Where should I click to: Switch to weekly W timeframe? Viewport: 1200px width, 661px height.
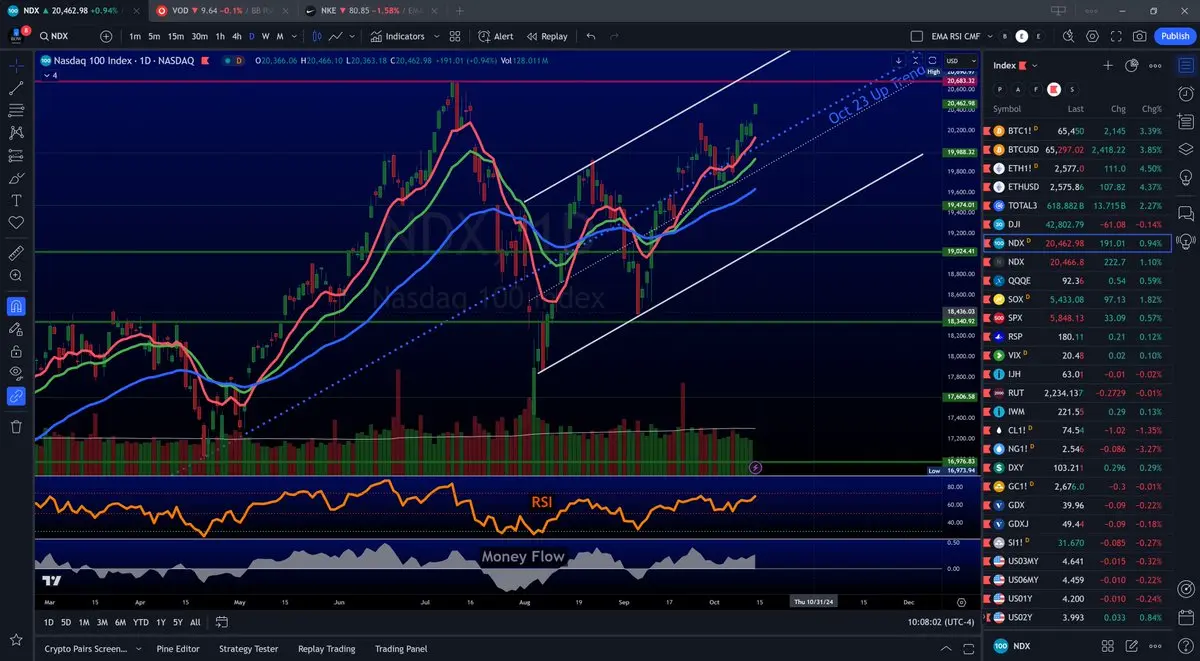(264, 36)
